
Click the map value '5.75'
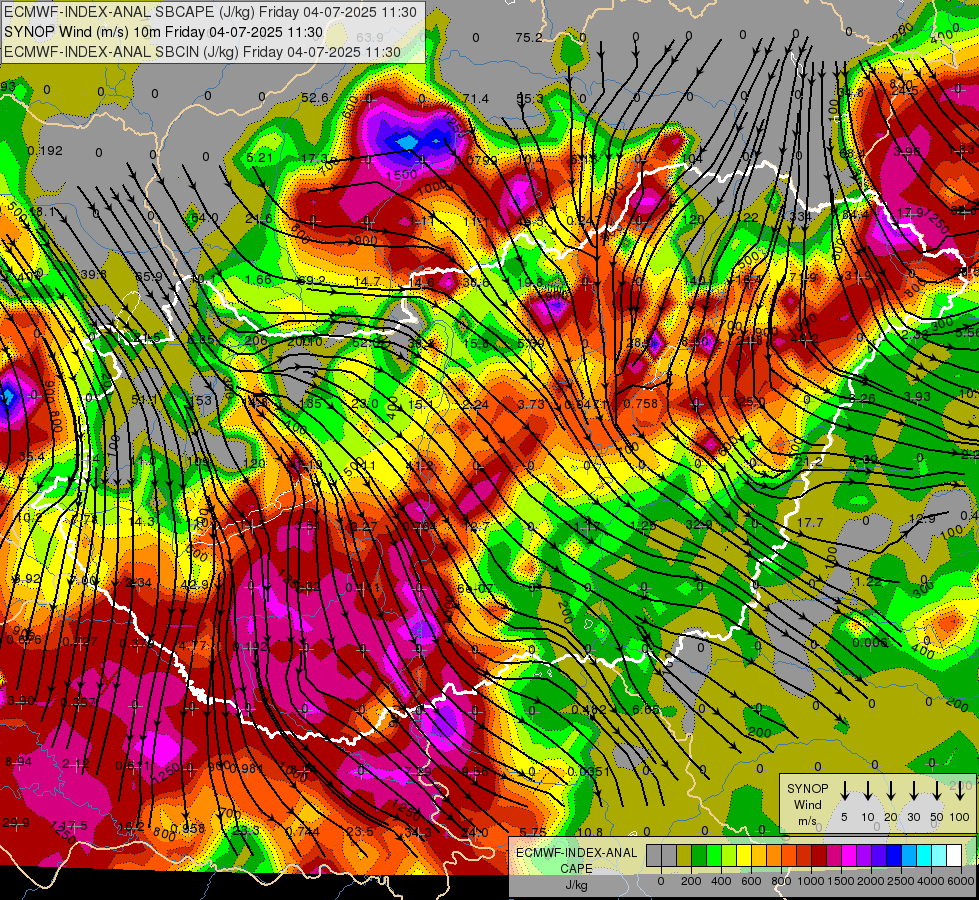point(533,832)
